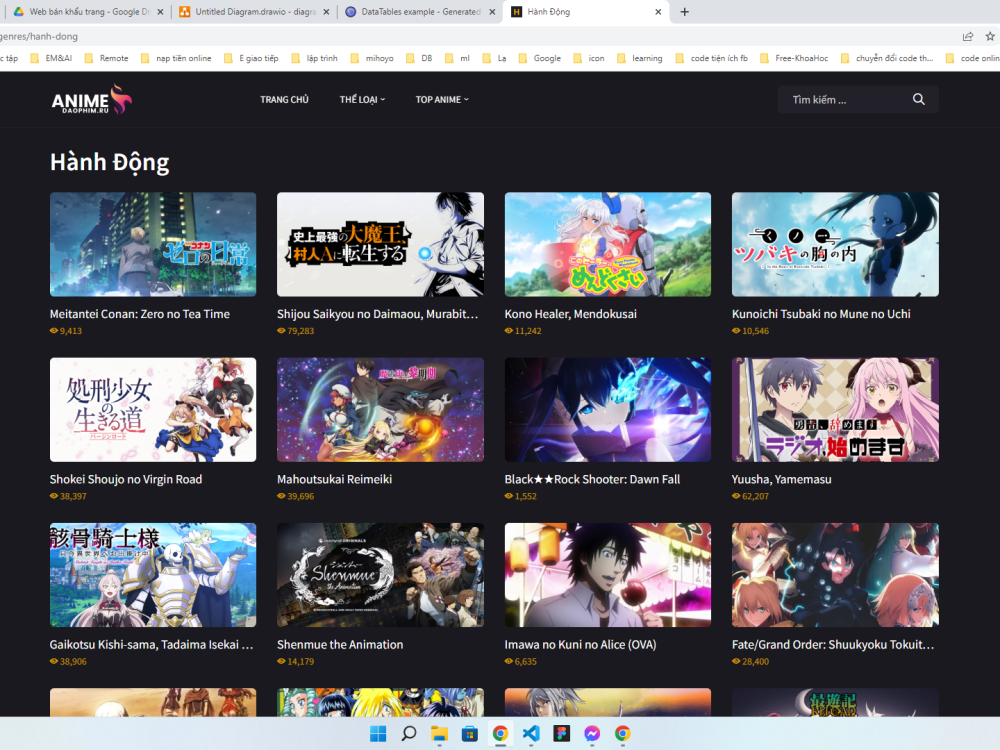
Task: Close the DataTables example tab
Action: click(x=492, y=11)
